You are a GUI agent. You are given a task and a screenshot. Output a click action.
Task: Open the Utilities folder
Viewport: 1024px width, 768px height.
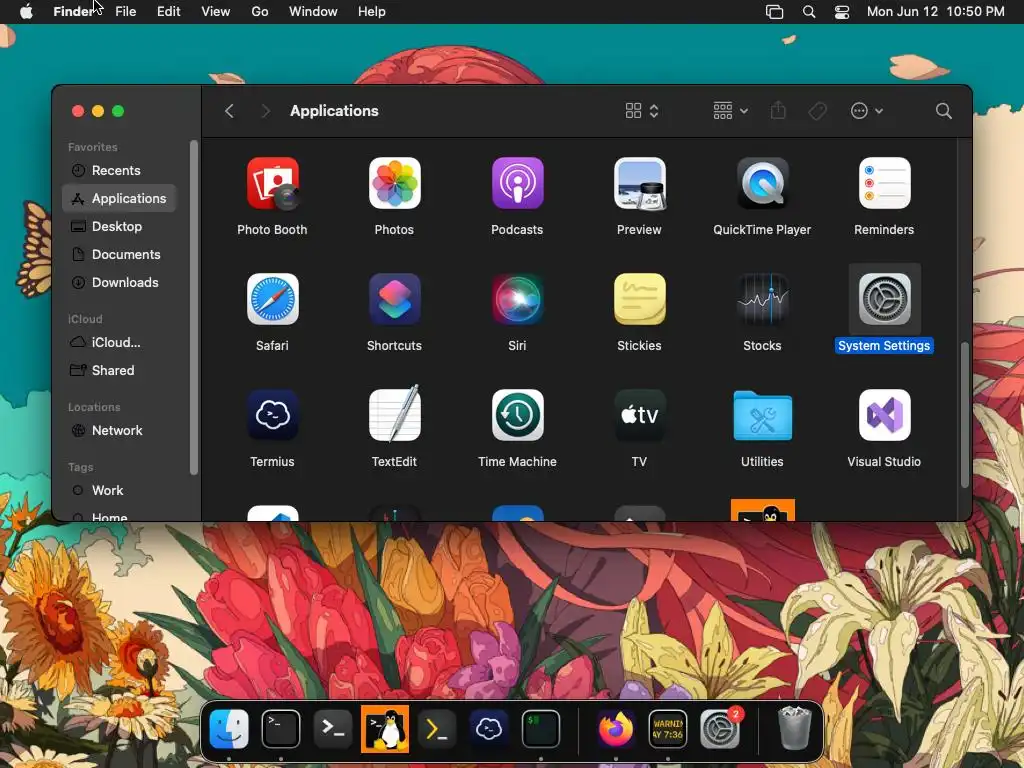coord(762,415)
